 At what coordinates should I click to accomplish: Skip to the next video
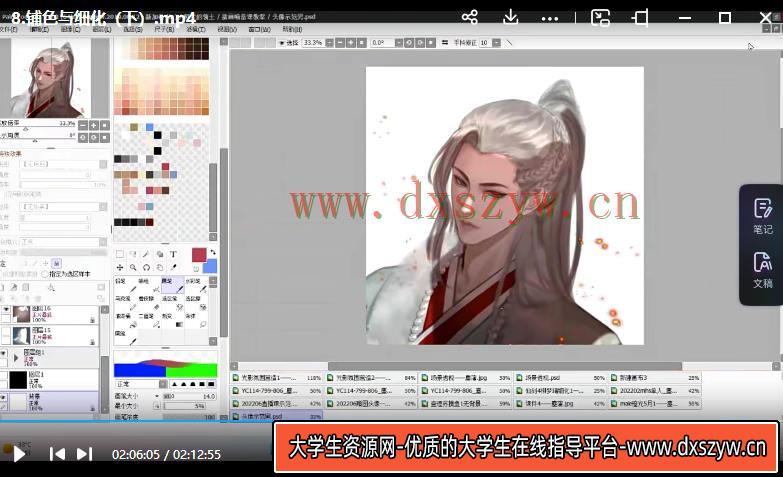[84, 454]
